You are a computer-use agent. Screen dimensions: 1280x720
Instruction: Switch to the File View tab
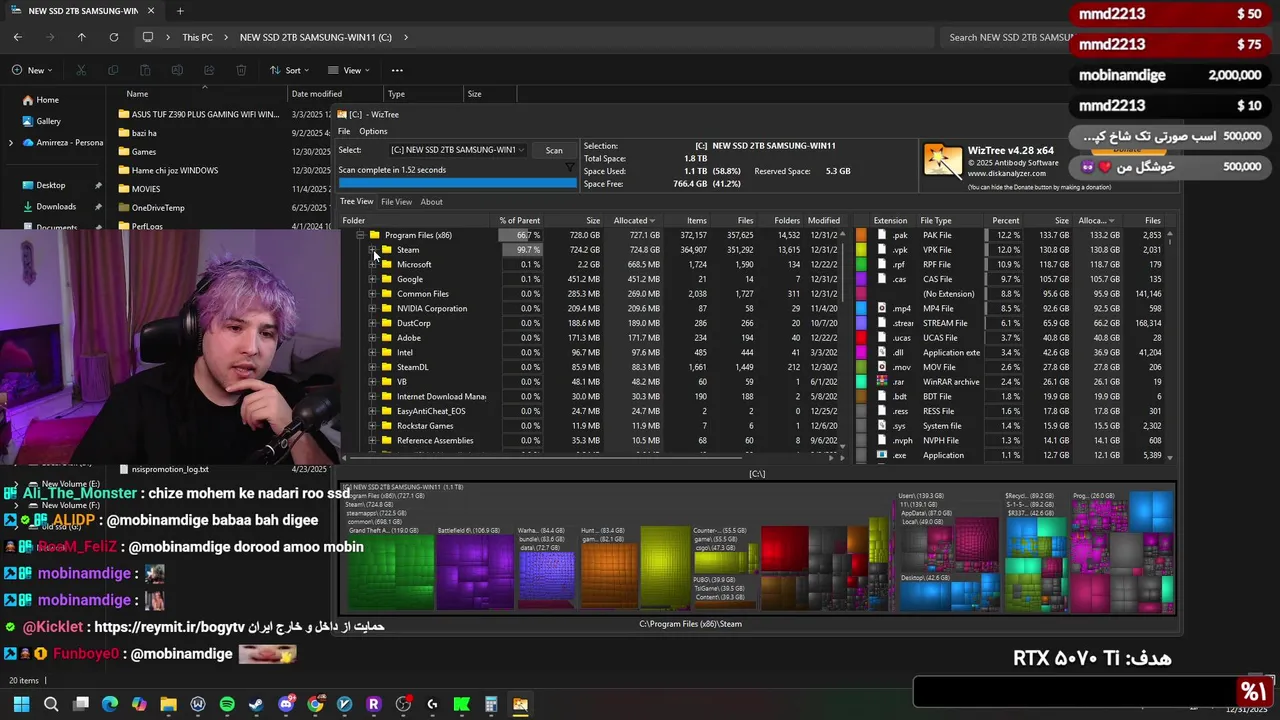tap(396, 202)
